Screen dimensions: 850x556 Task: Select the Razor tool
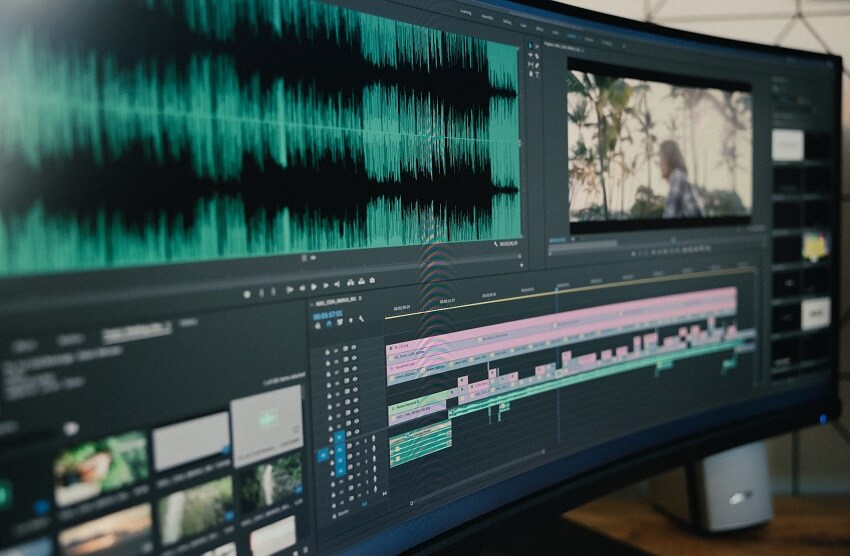[x=537, y=56]
